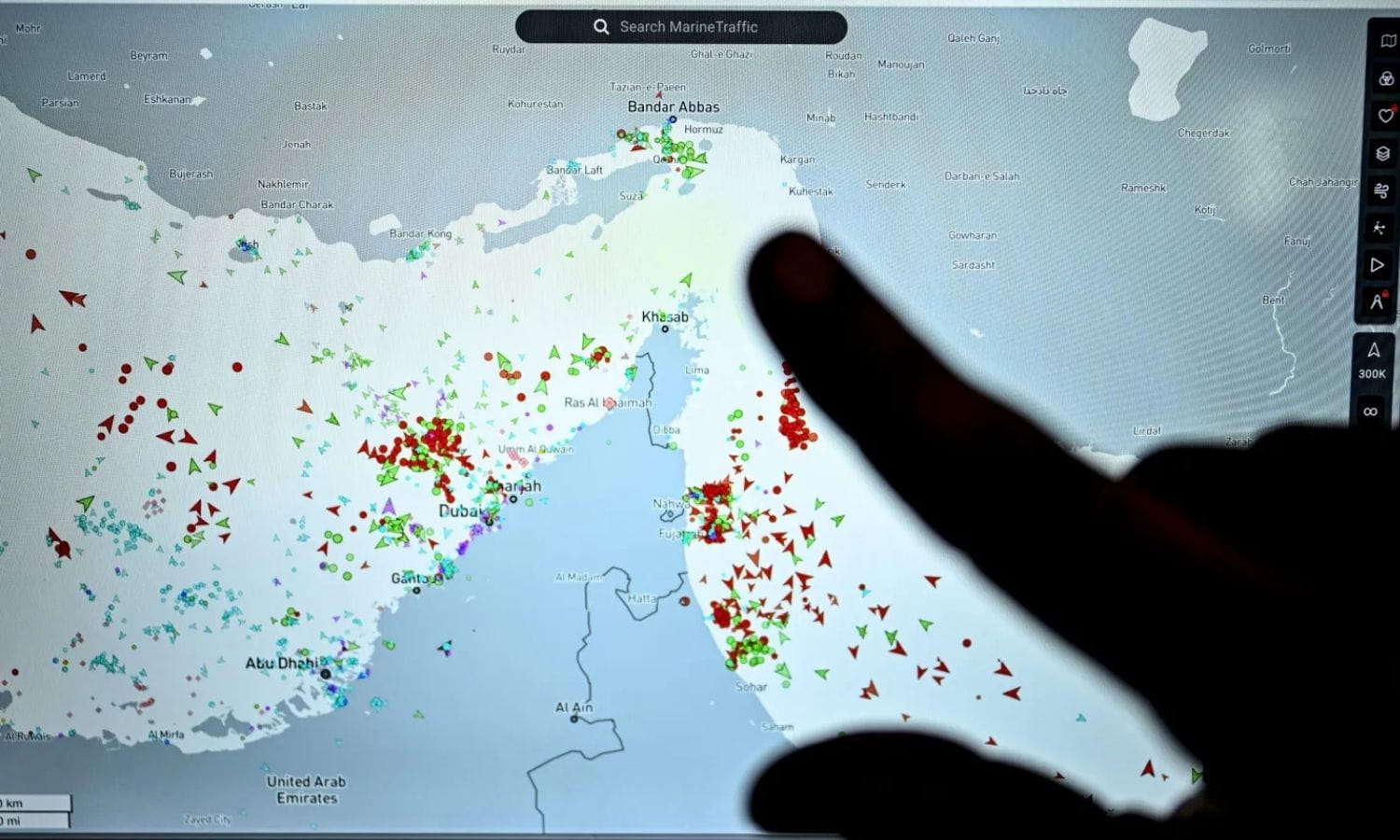Open My Fleets heart icon

[x=1385, y=116]
